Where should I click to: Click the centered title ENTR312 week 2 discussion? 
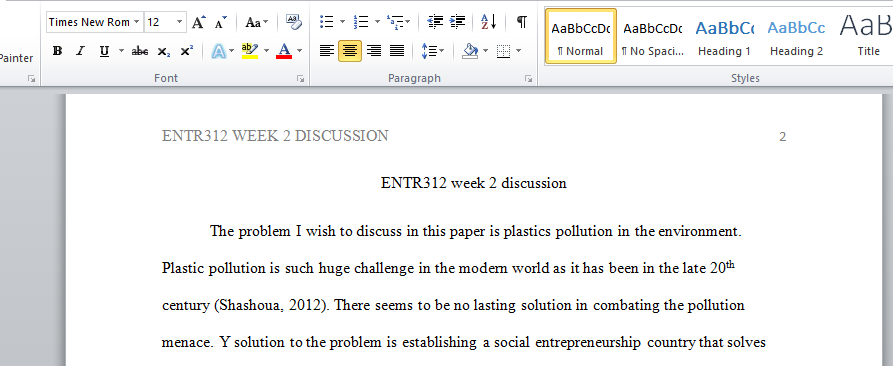[x=473, y=183]
